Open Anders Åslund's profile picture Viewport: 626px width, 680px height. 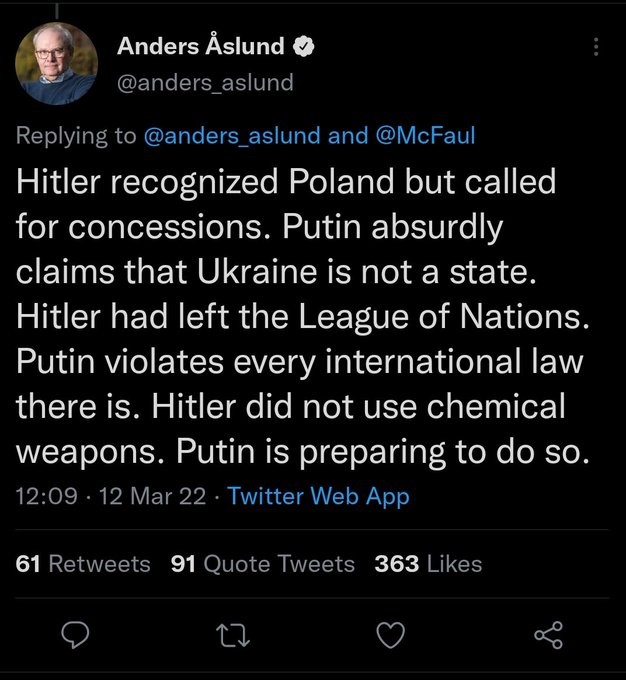pos(58,65)
